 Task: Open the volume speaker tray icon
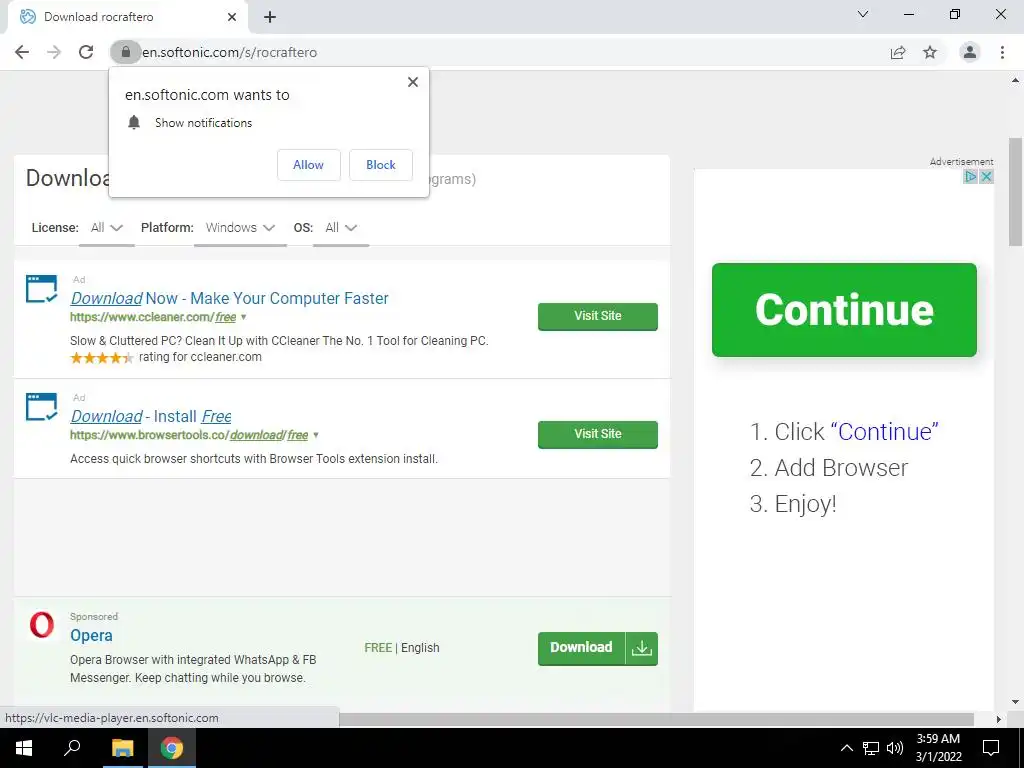pyautogui.click(x=895, y=748)
